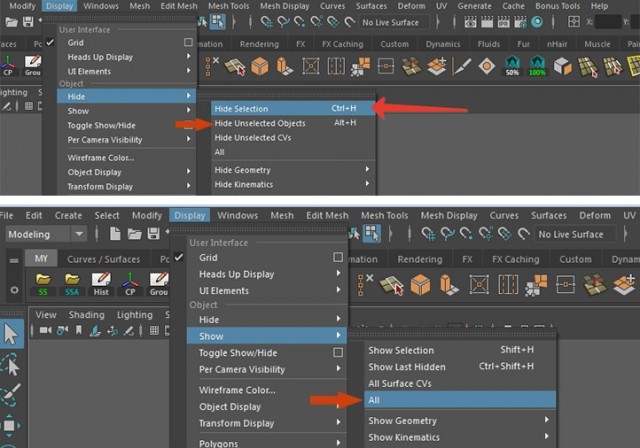Choose All under the Show submenu
Viewport: 640px width, 448px height.
tap(460, 400)
